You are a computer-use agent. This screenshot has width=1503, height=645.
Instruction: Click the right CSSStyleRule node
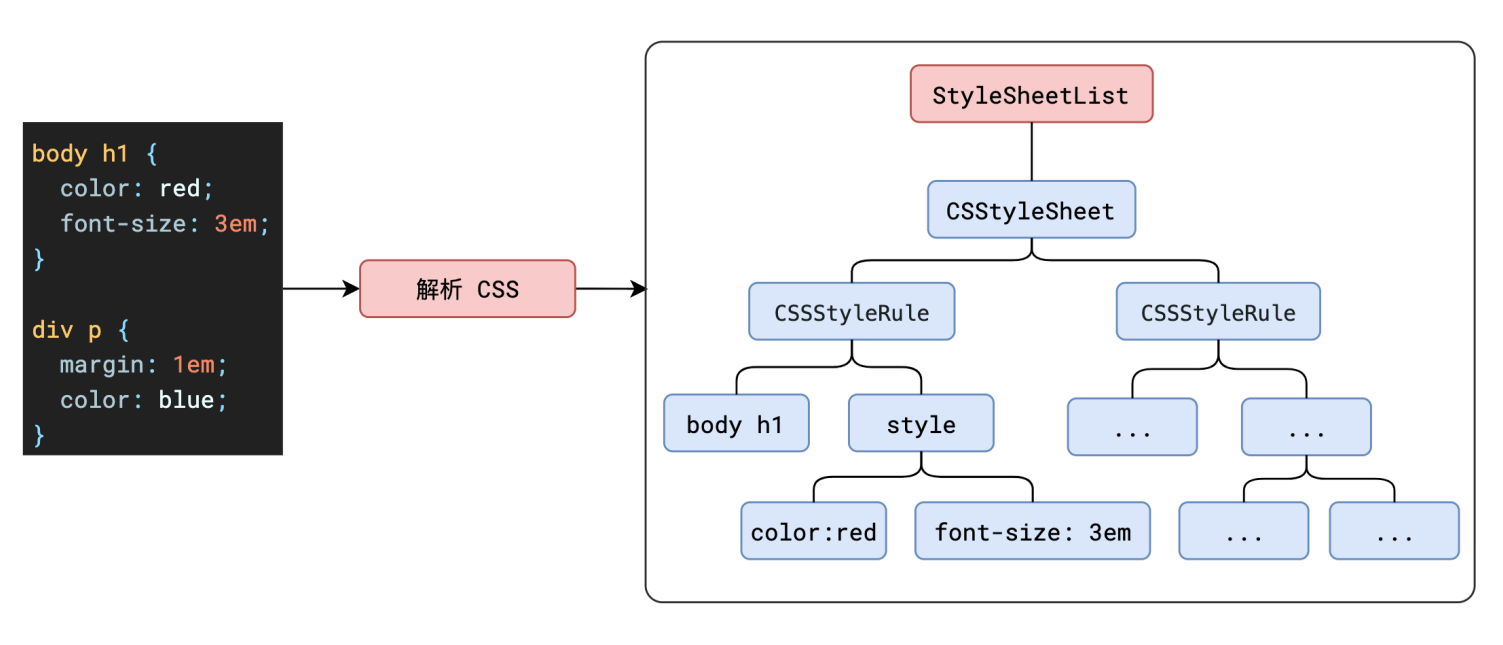[1217, 311]
